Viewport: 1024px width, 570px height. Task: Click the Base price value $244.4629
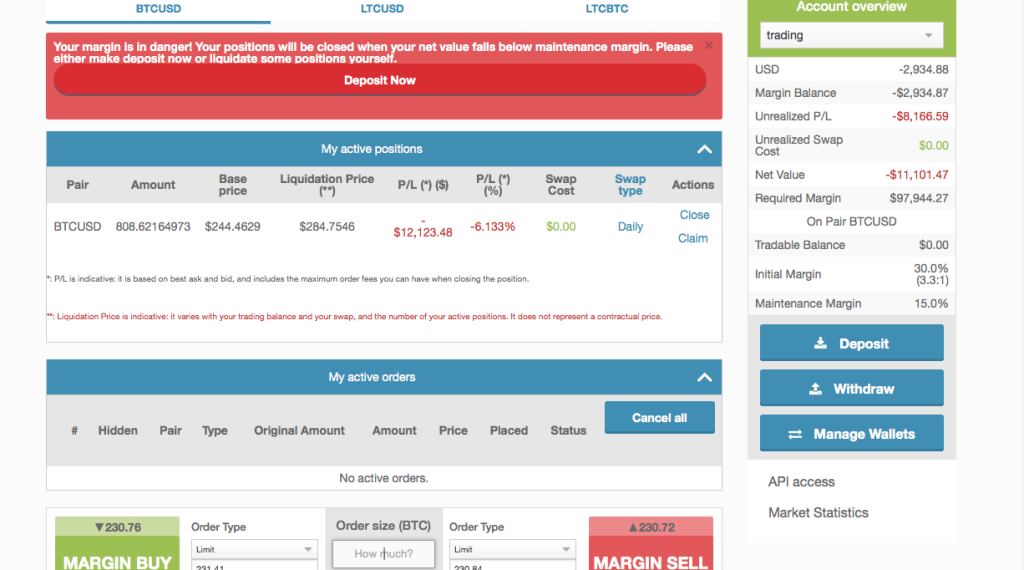point(232,227)
